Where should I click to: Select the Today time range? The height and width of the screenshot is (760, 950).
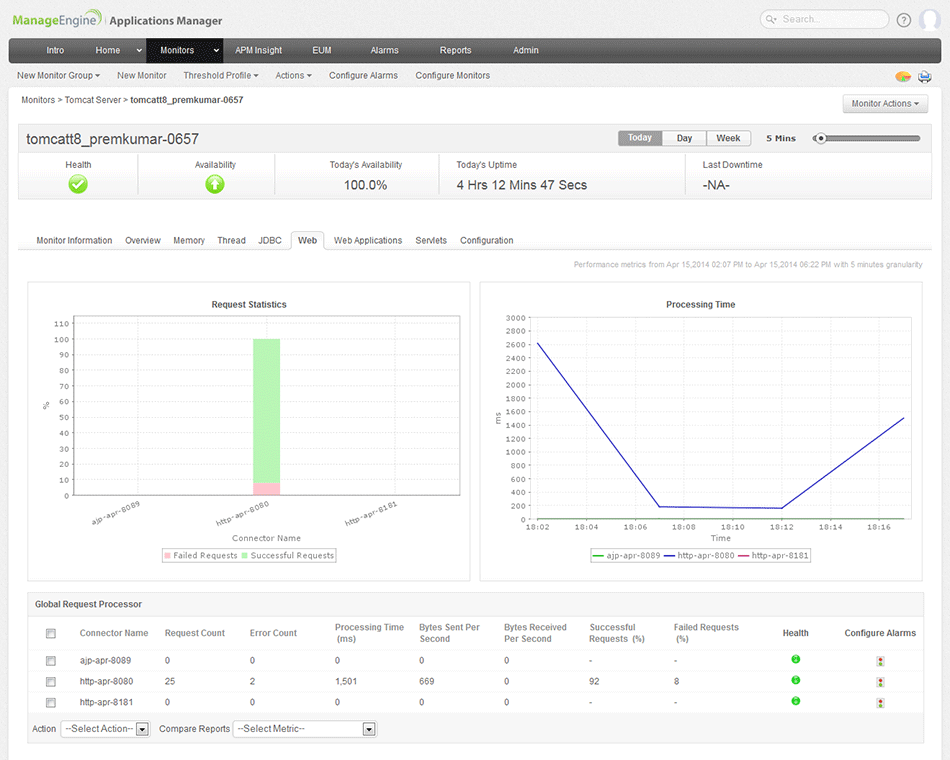640,138
